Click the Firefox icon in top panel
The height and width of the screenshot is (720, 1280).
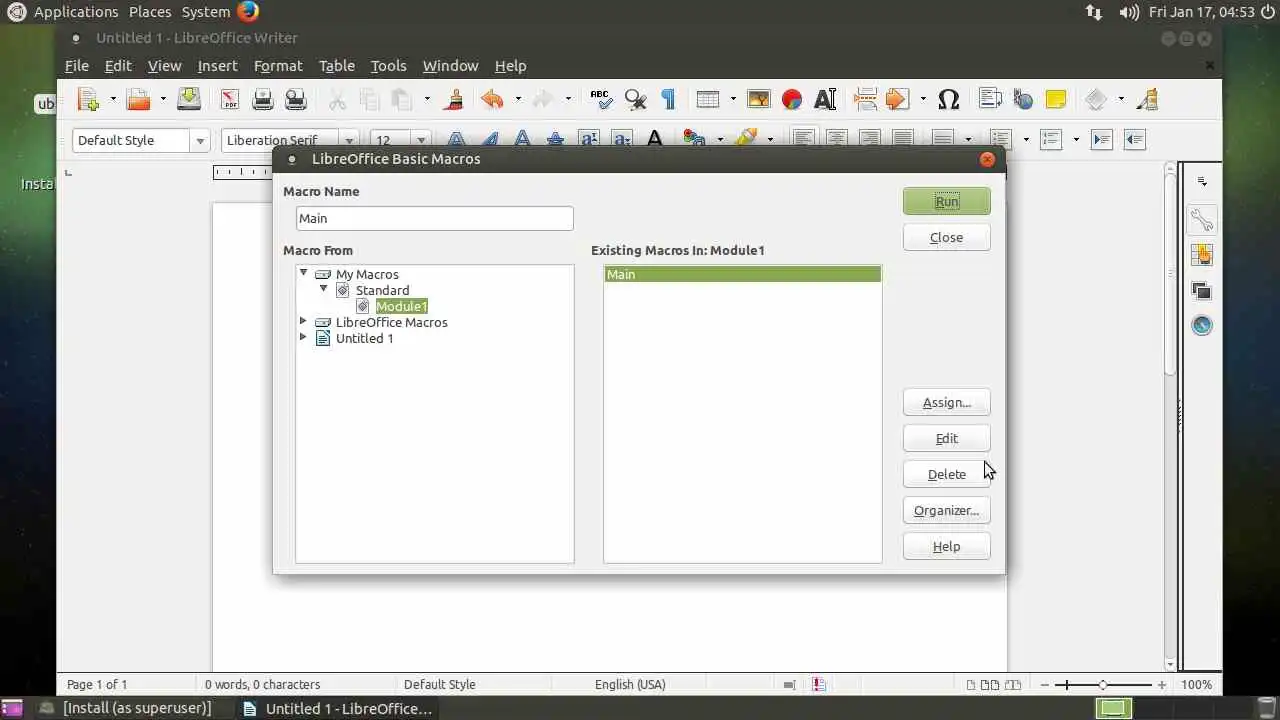tap(248, 12)
